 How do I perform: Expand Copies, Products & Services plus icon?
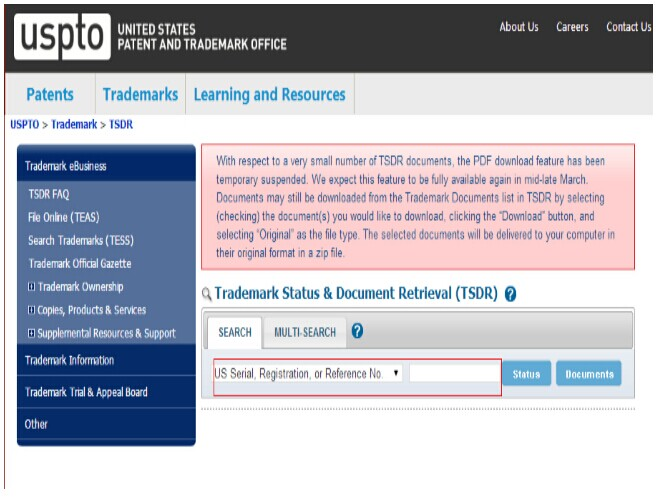click(31, 310)
